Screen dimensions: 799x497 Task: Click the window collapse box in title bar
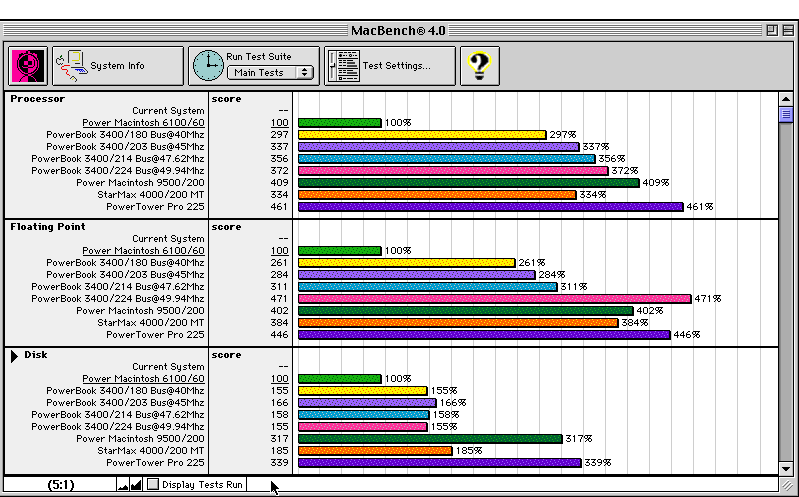pos(787,30)
